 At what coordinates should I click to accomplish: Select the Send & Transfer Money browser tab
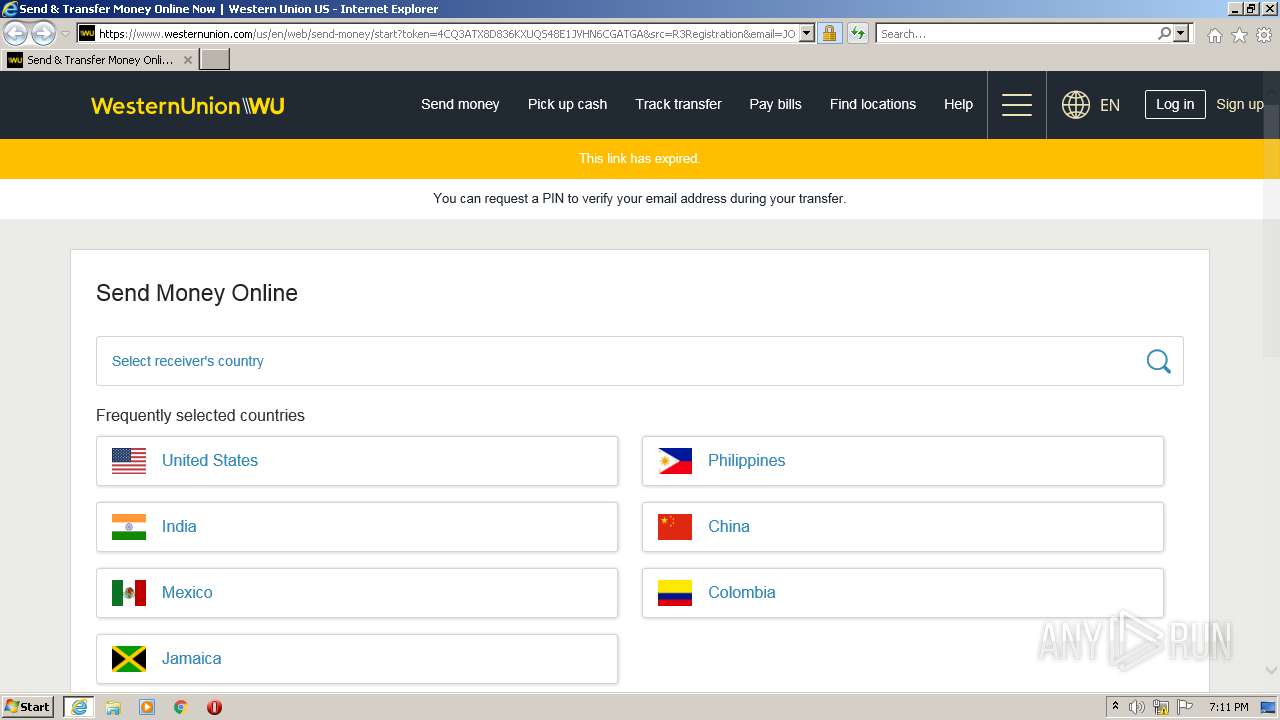(100, 60)
